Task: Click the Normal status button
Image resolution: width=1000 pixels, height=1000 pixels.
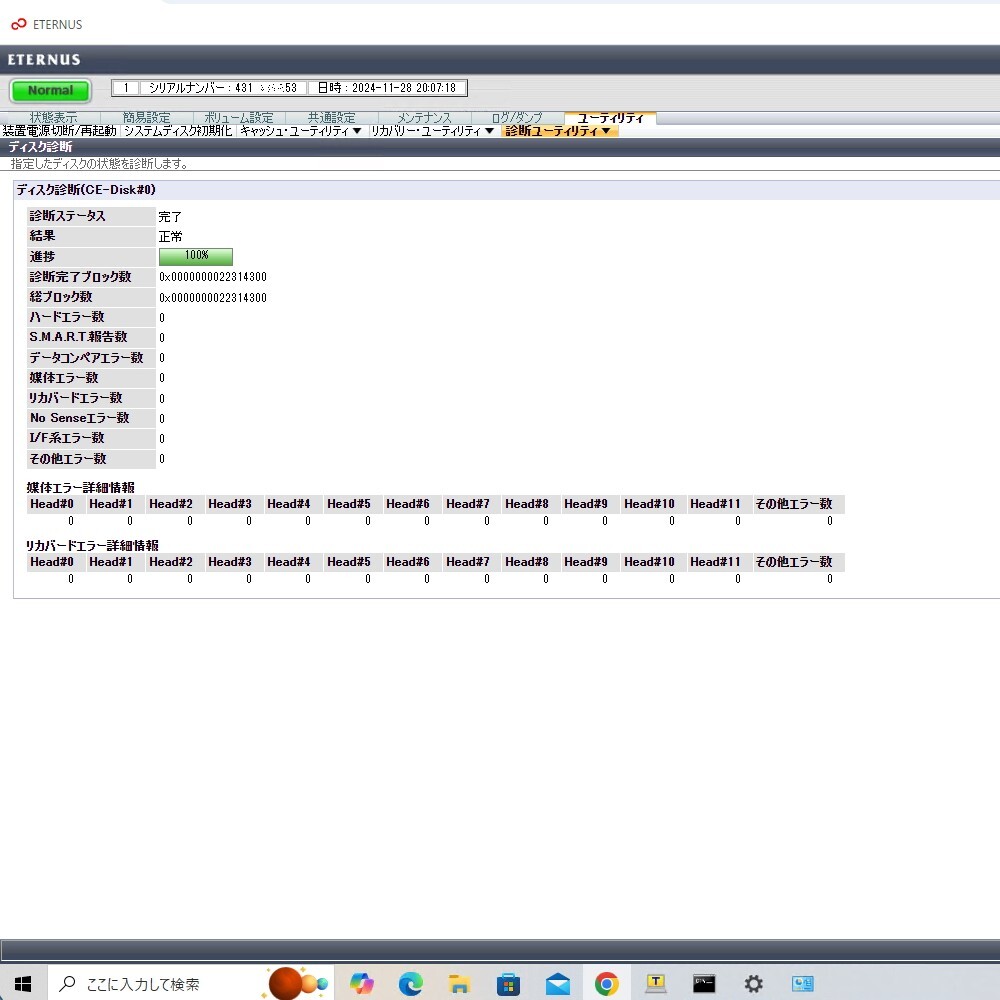Action: [x=50, y=91]
